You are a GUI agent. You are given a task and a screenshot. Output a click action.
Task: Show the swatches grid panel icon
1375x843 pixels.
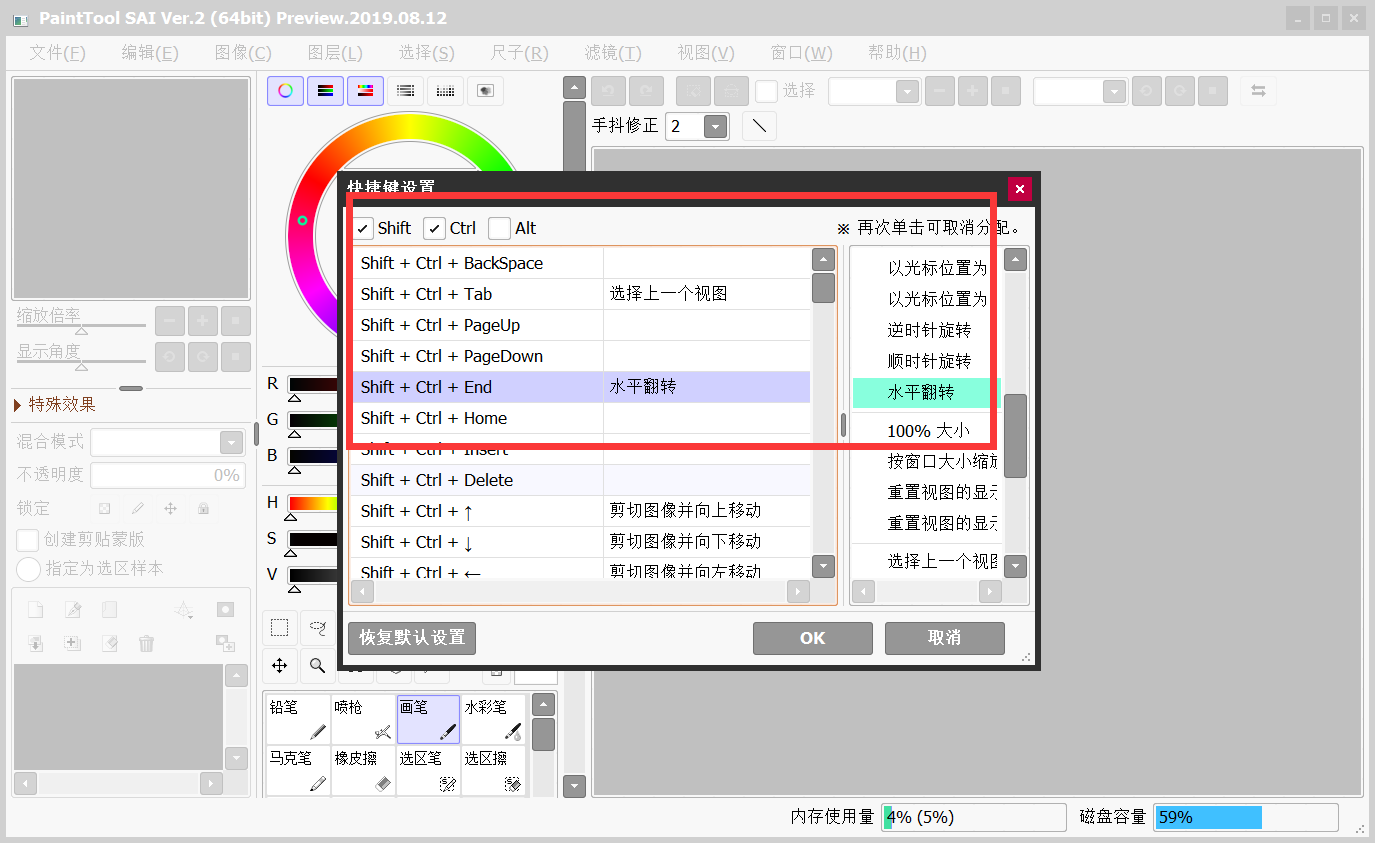pyautogui.click(x=445, y=91)
